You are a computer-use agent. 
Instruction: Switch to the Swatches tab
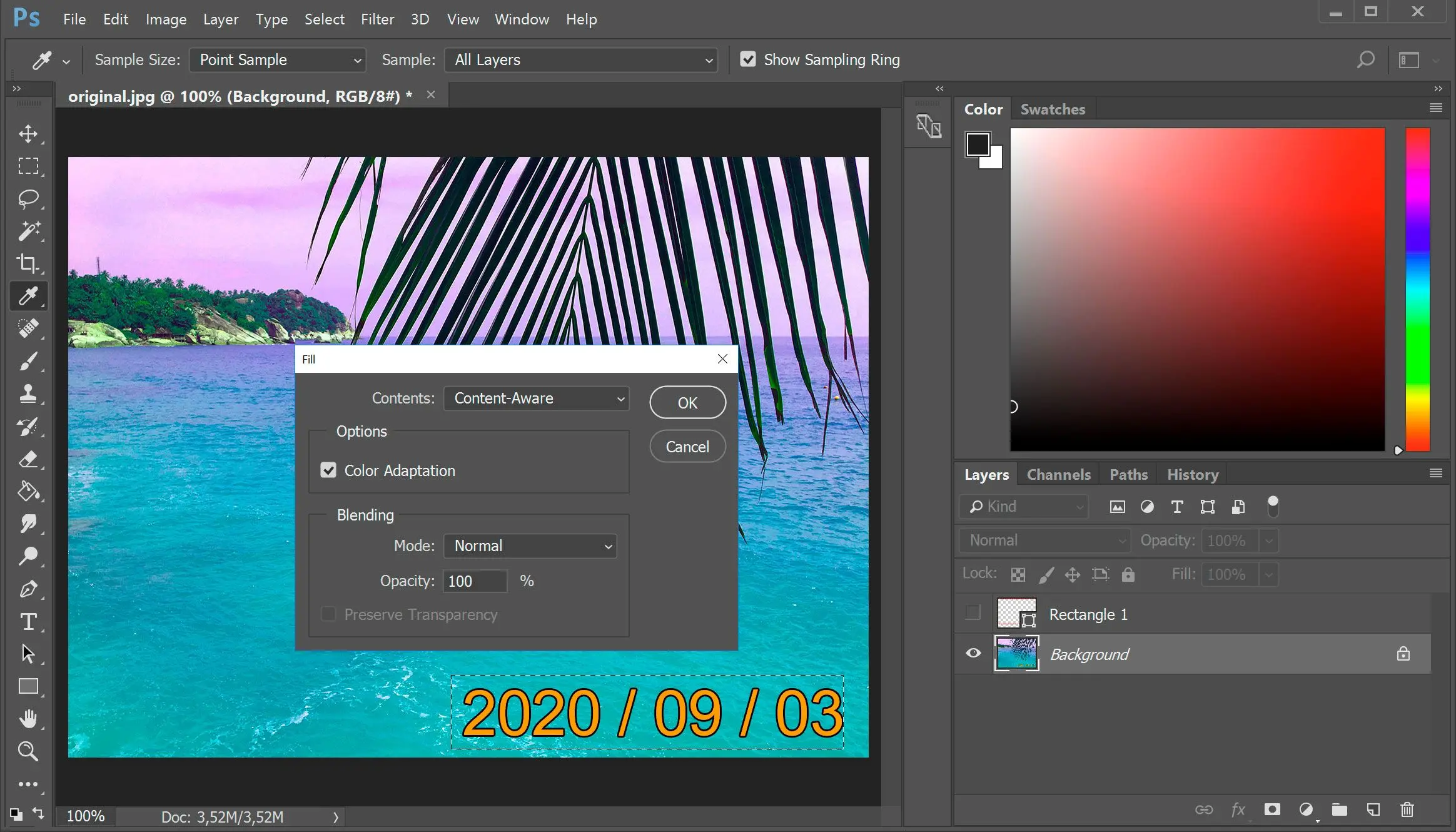(1053, 109)
